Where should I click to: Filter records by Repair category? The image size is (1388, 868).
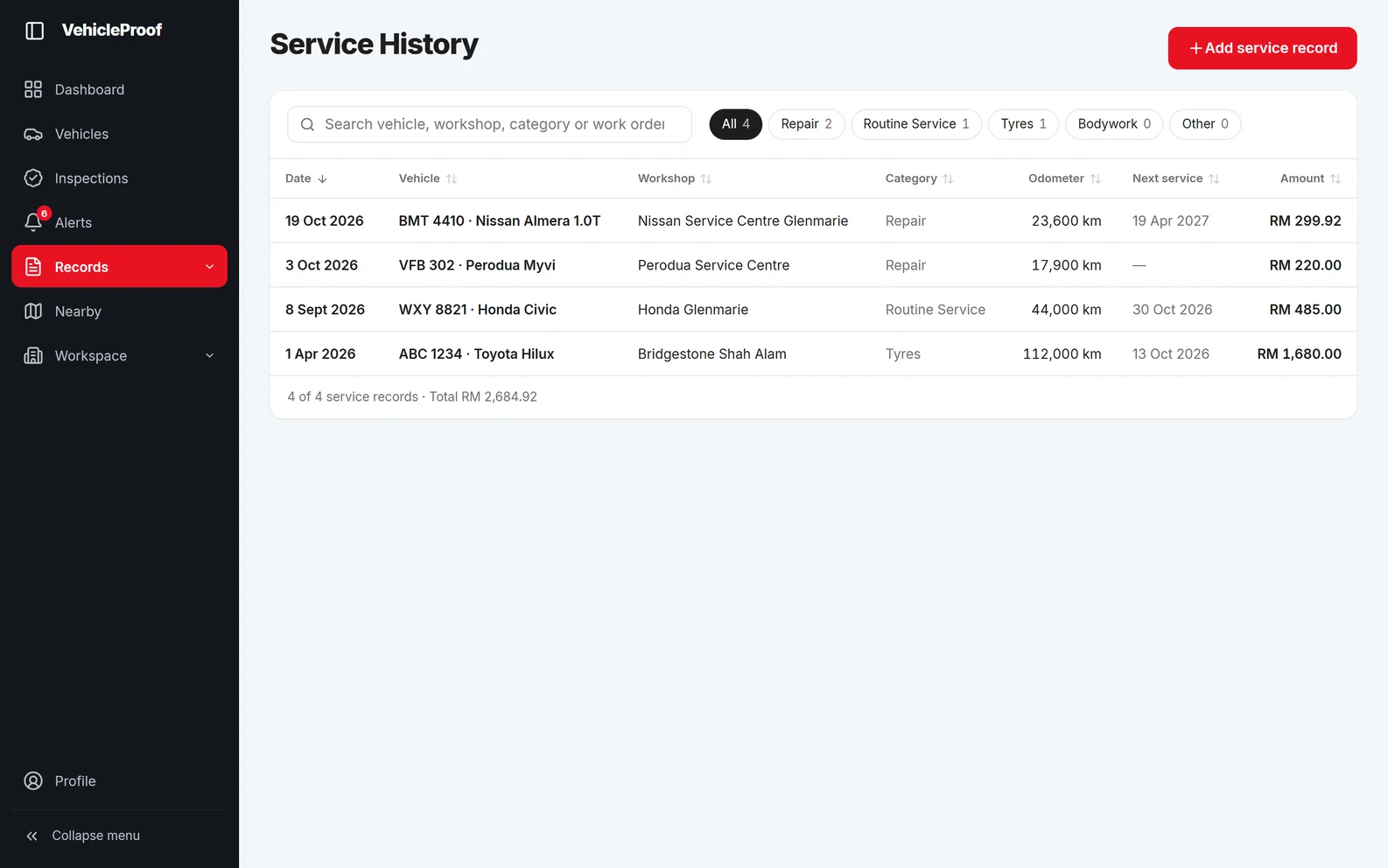pos(807,124)
